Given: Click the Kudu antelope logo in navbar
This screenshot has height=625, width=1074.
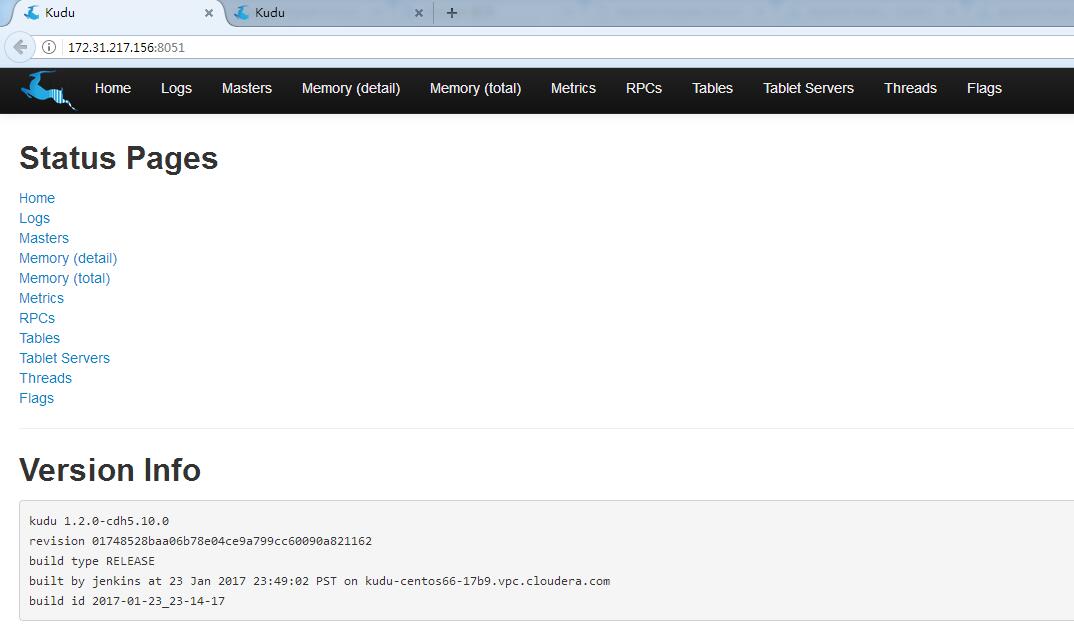Looking at the screenshot, I should click(x=47, y=90).
